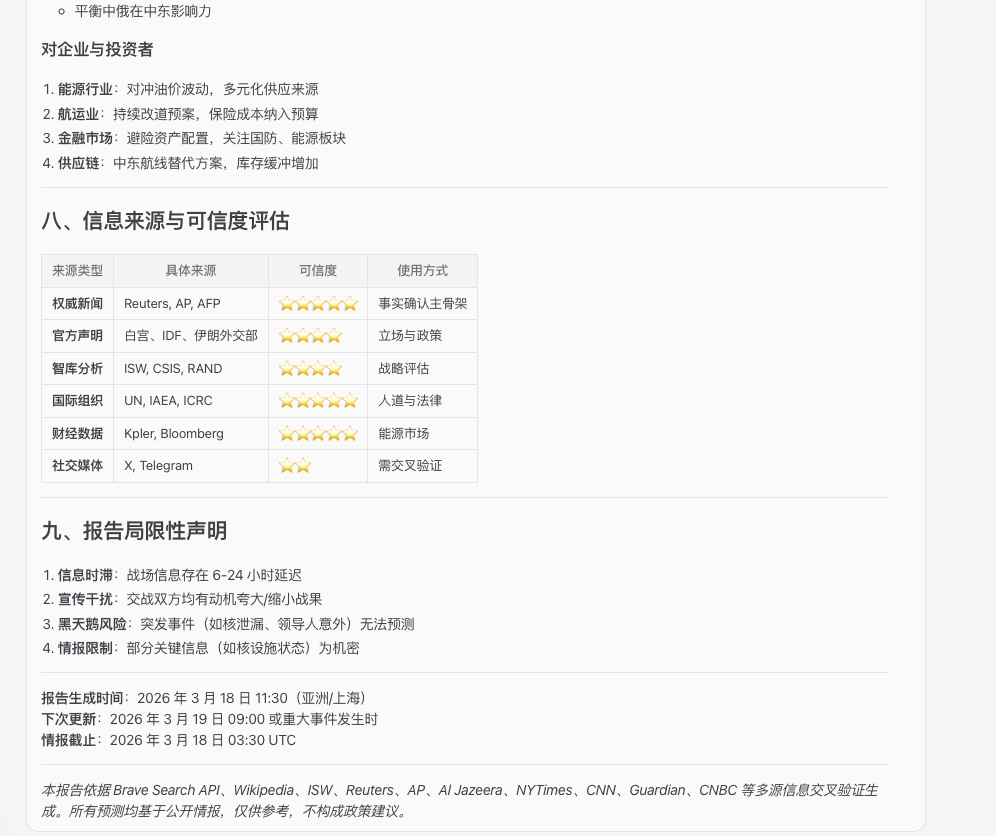996x836 pixels.
Task: Click the first star in 社交媒体 rating
Action: click(287, 465)
